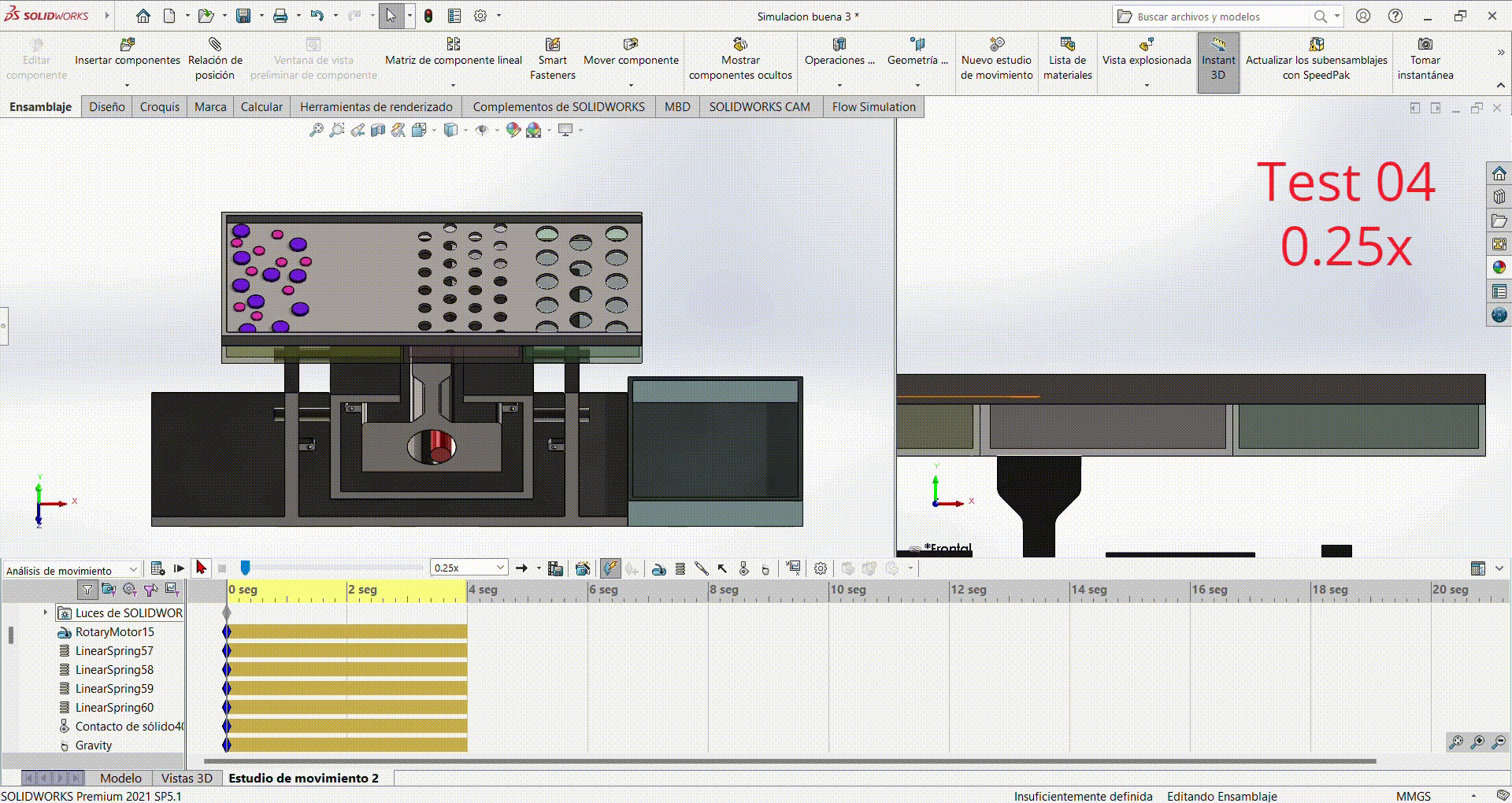The width and height of the screenshot is (1512, 803).
Task: Click Mostrar componentes ocultos
Action: [740, 58]
